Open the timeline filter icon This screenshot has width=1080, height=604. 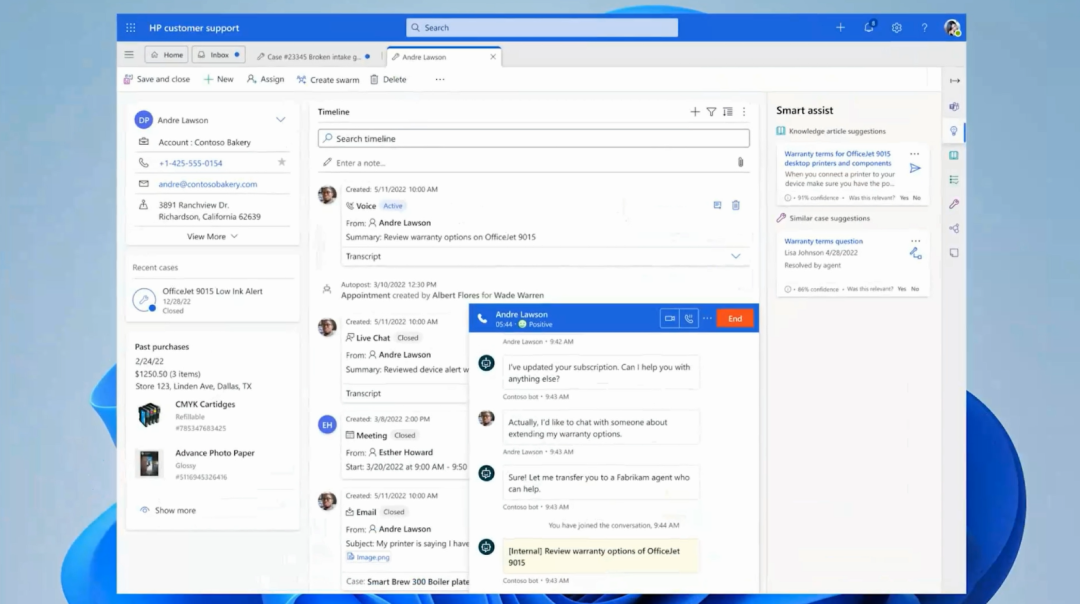coord(711,112)
